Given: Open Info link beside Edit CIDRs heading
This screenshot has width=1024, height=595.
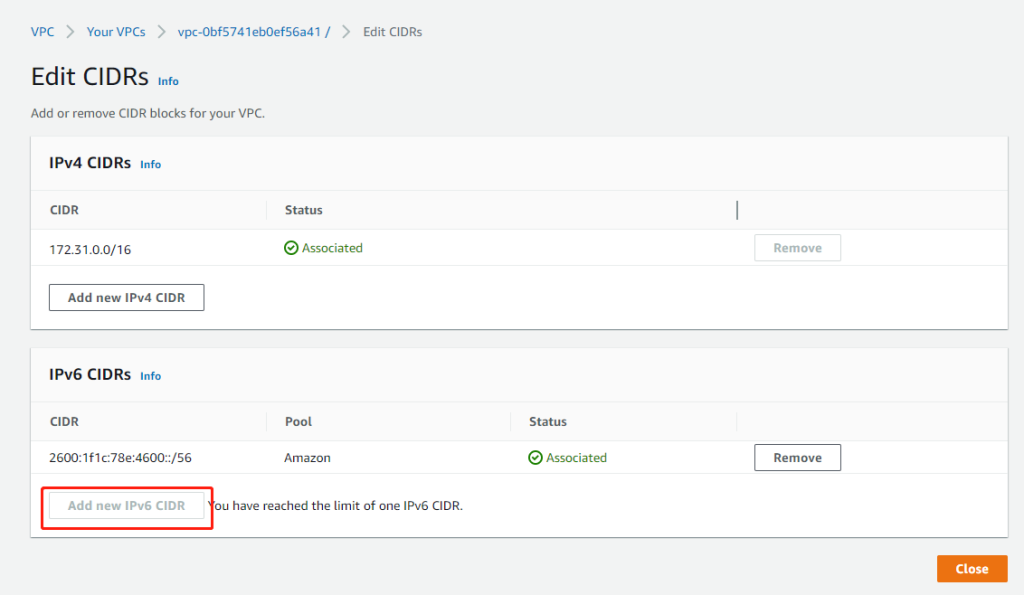Looking at the screenshot, I should (x=168, y=81).
